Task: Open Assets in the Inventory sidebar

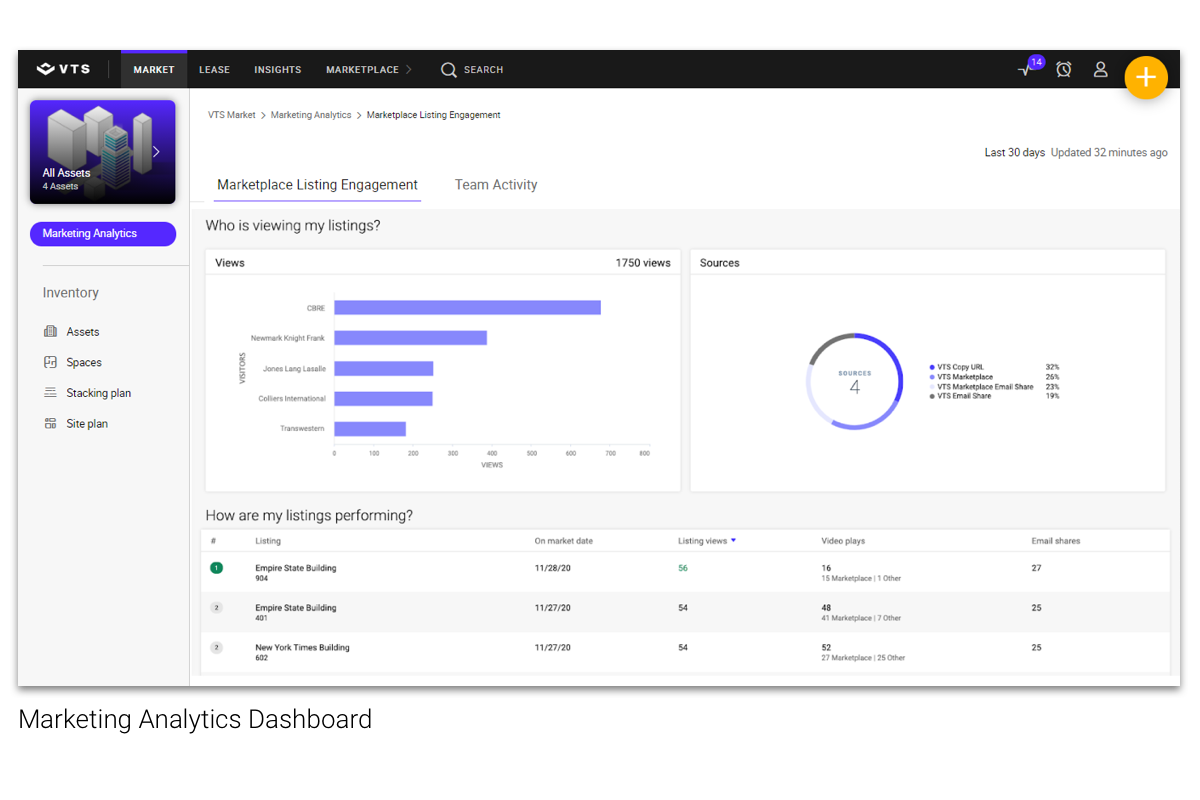Action: [83, 332]
